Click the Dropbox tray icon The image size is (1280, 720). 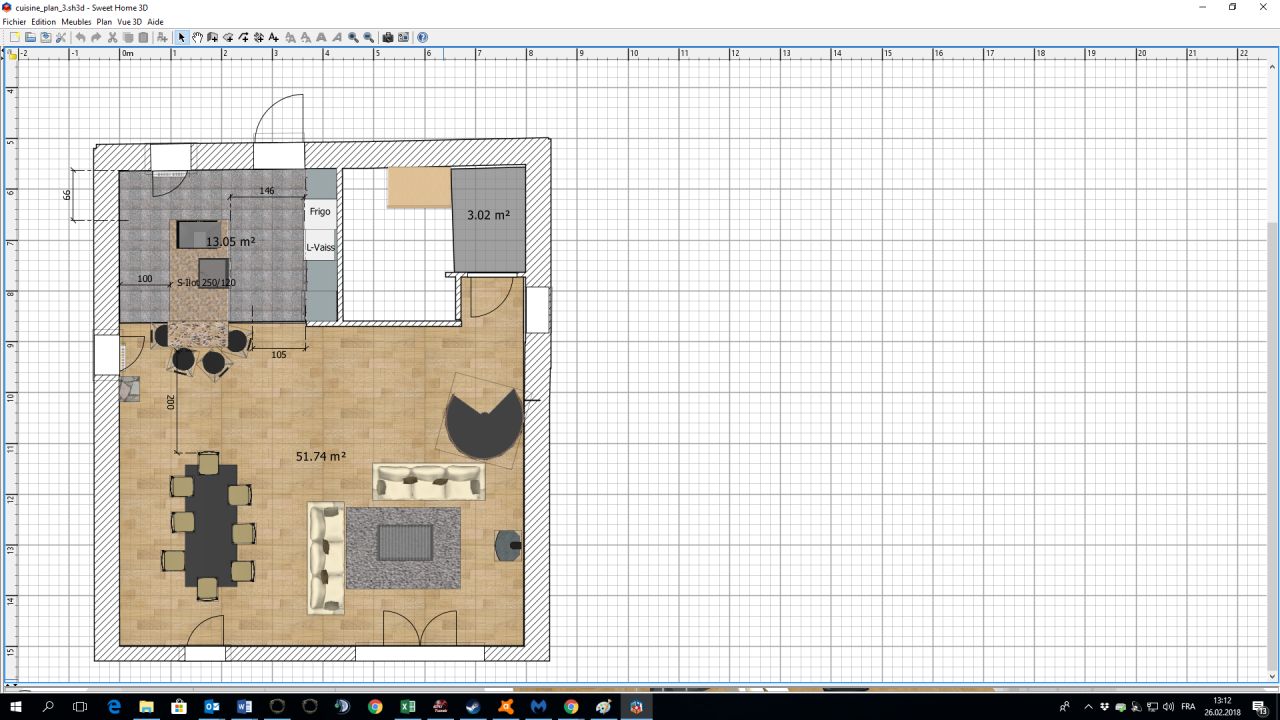point(1105,706)
